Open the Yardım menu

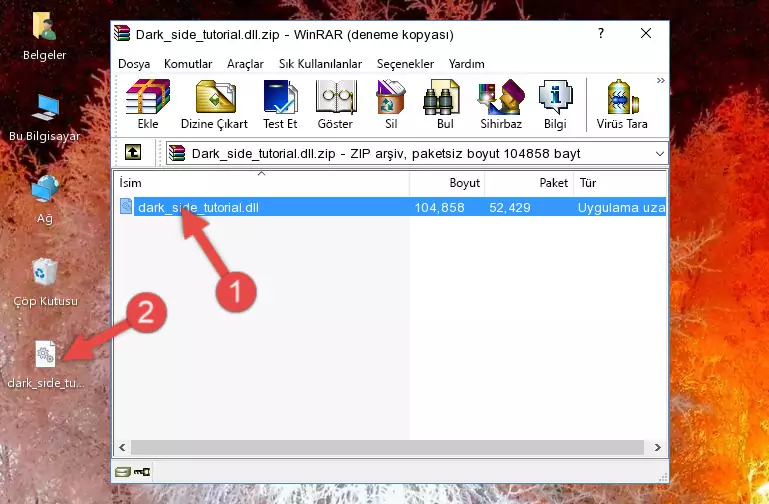tap(466, 64)
